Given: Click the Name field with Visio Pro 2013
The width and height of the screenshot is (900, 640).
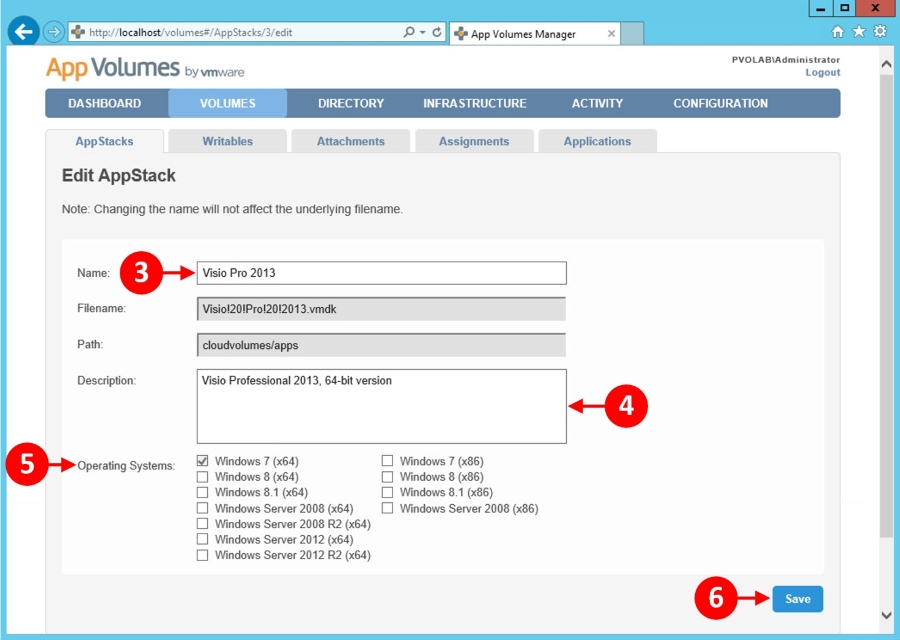Looking at the screenshot, I should pos(382,273).
